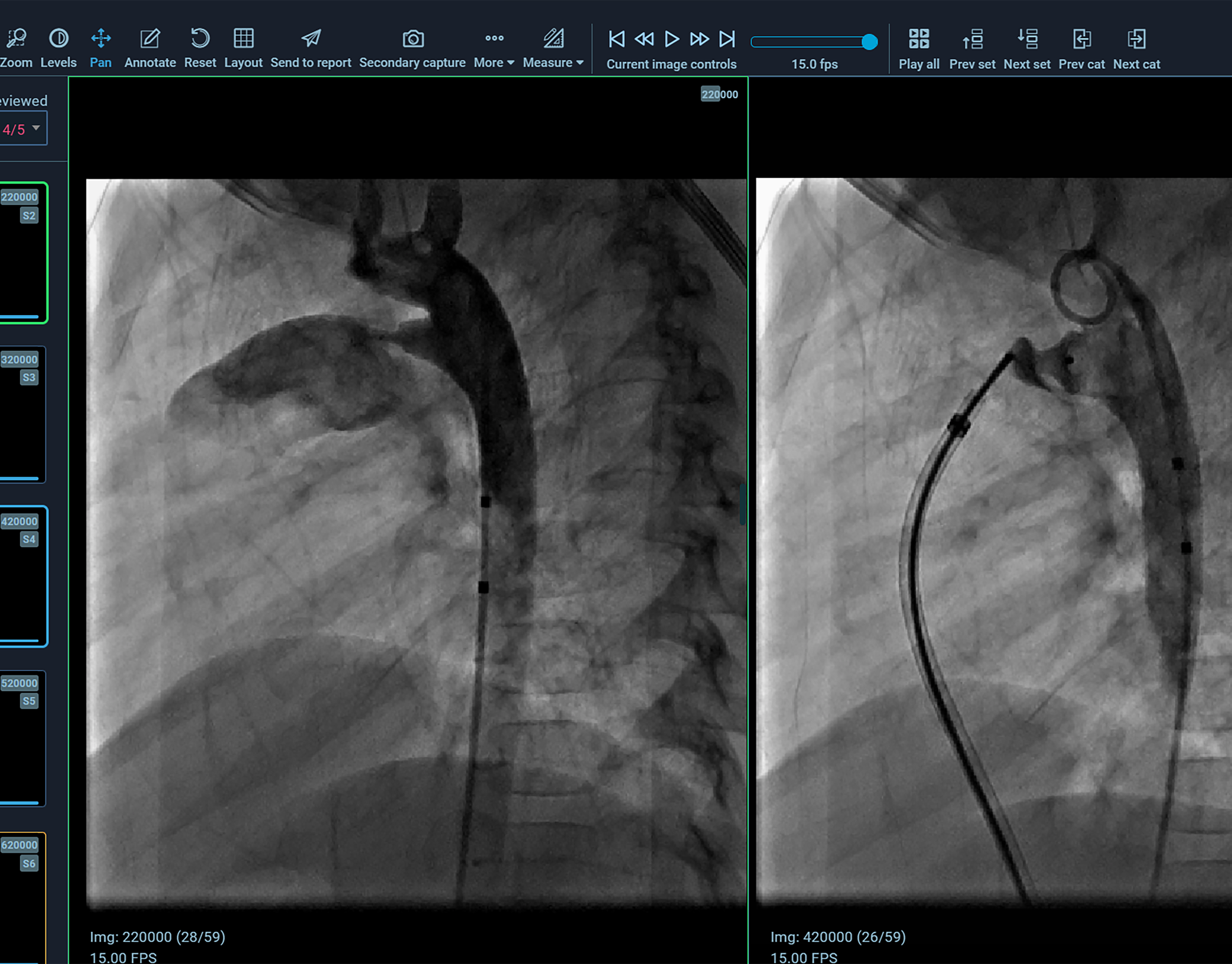This screenshot has height=964, width=1232.
Task: Select the Zoom tool
Action: 16,48
